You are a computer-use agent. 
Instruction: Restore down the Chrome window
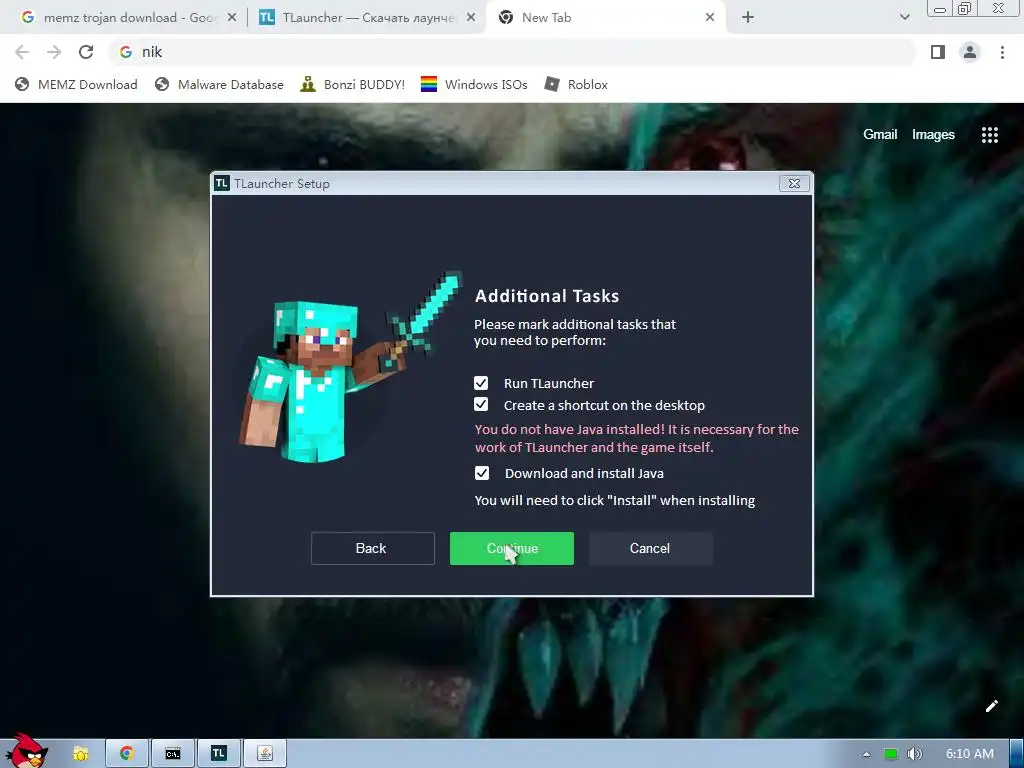point(964,9)
